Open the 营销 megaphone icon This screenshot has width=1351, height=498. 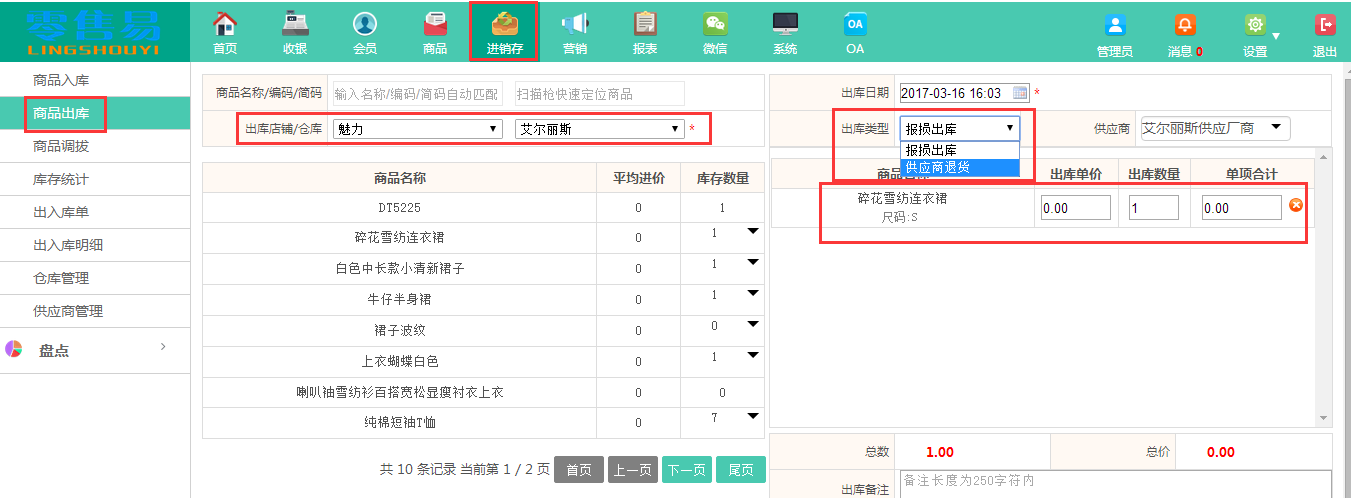pyautogui.click(x=575, y=24)
